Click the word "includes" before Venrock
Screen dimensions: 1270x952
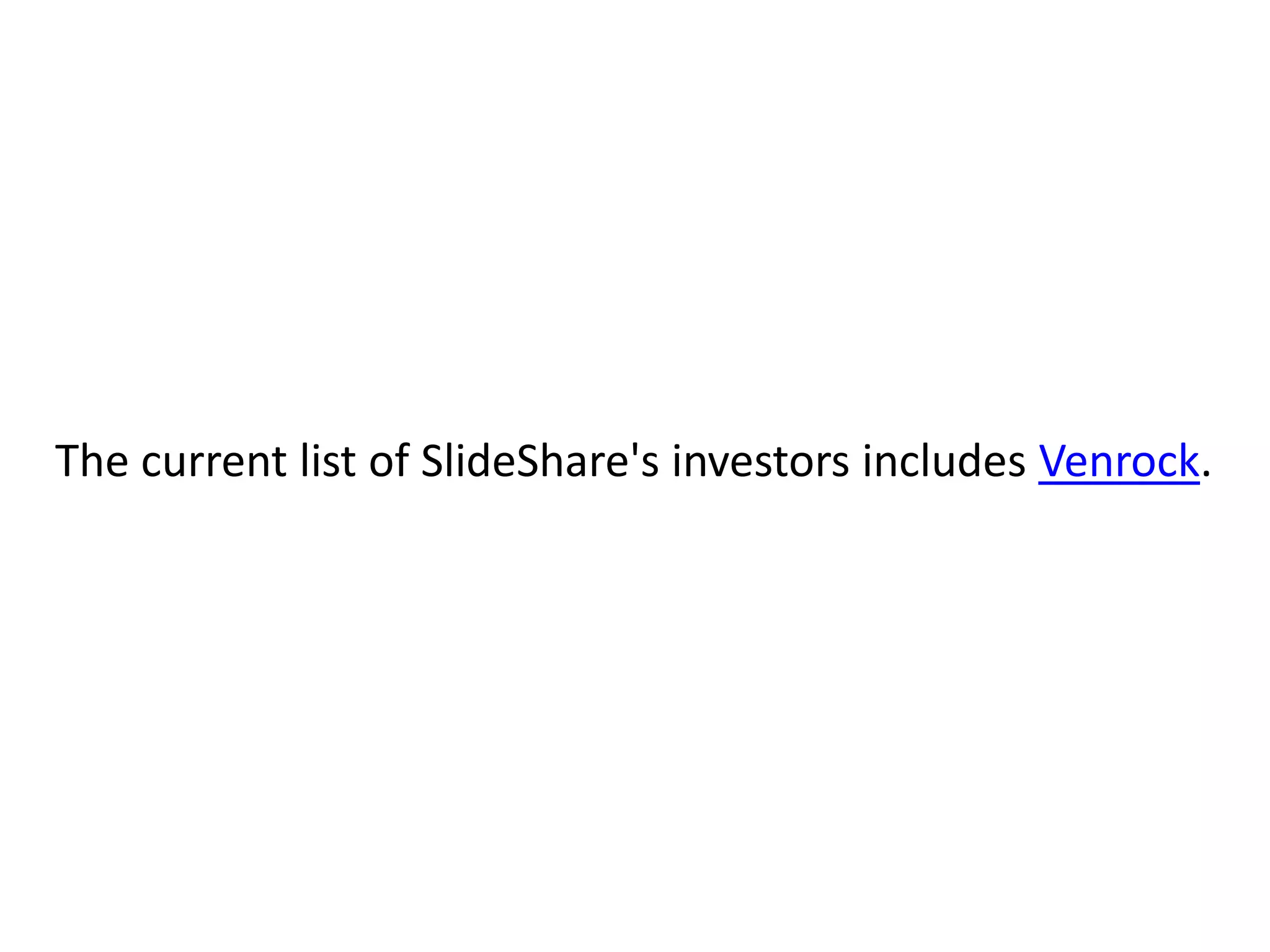944,461
